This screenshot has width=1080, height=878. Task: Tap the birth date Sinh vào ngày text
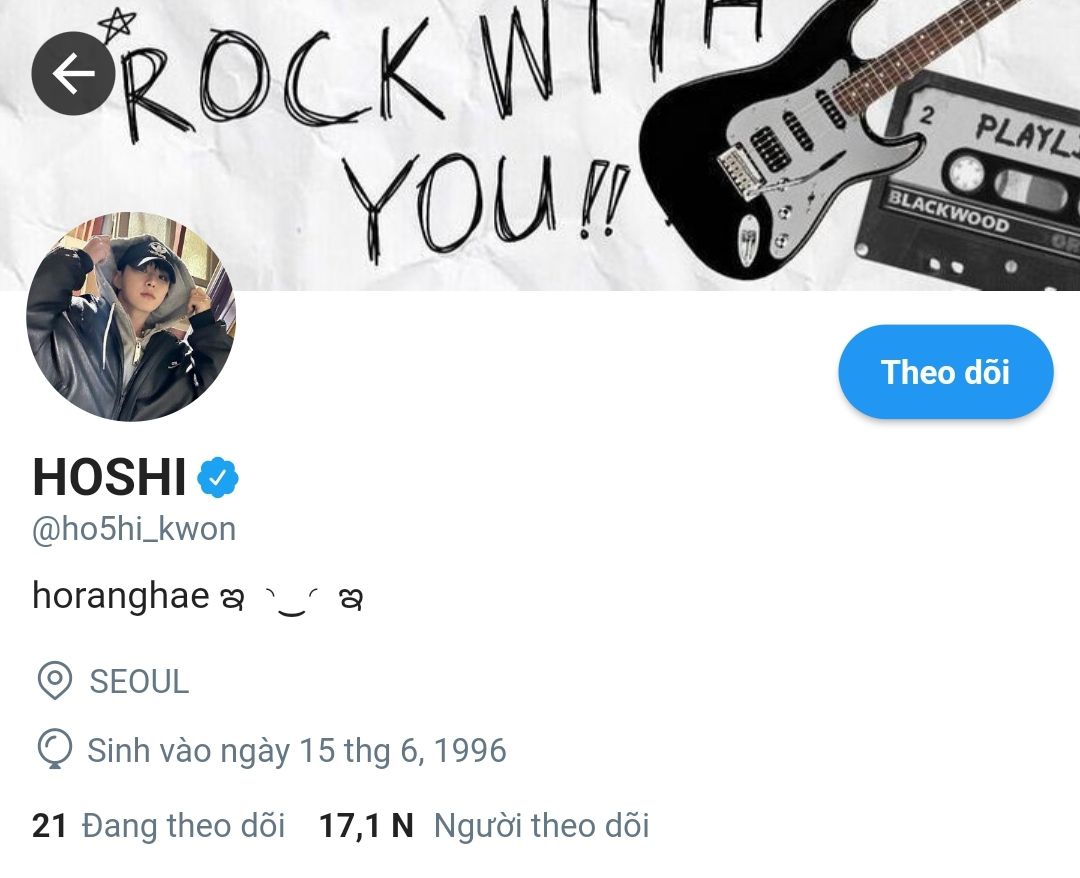point(297,751)
